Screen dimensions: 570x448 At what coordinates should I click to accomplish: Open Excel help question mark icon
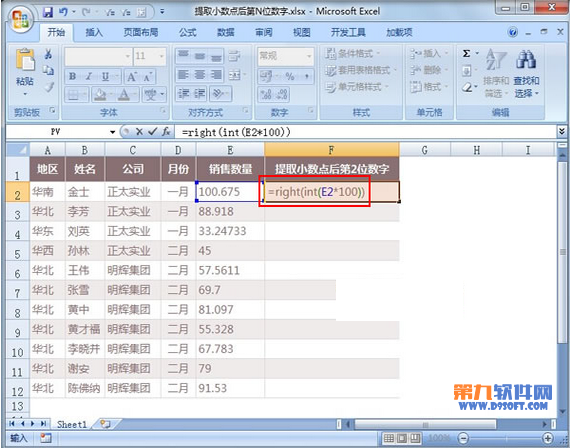pos(513,32)
